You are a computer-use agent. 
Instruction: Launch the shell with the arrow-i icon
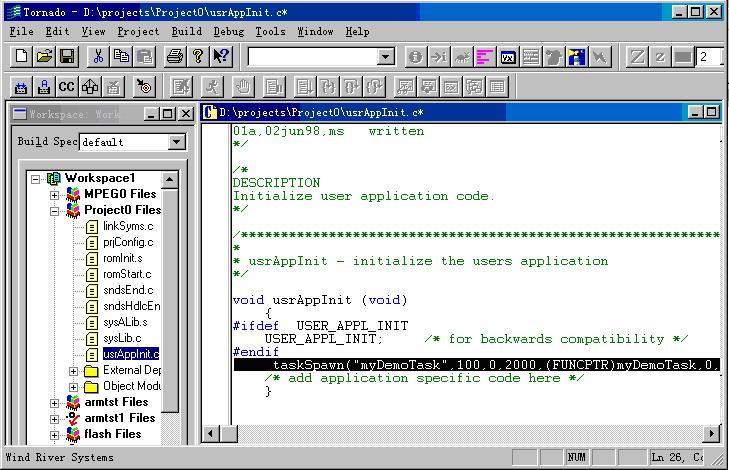click(x=438, y=57)
